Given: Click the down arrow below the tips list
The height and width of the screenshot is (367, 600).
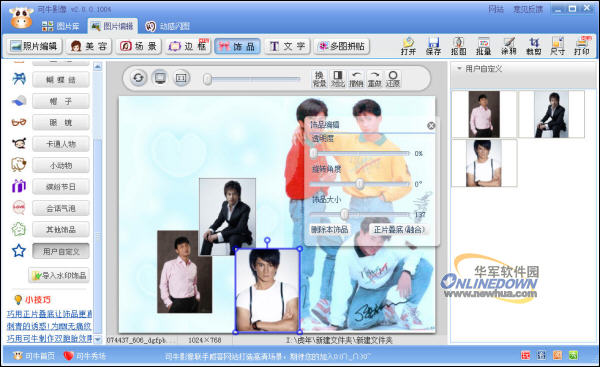Looking at the screenshot, I should [x=98, y=339].
